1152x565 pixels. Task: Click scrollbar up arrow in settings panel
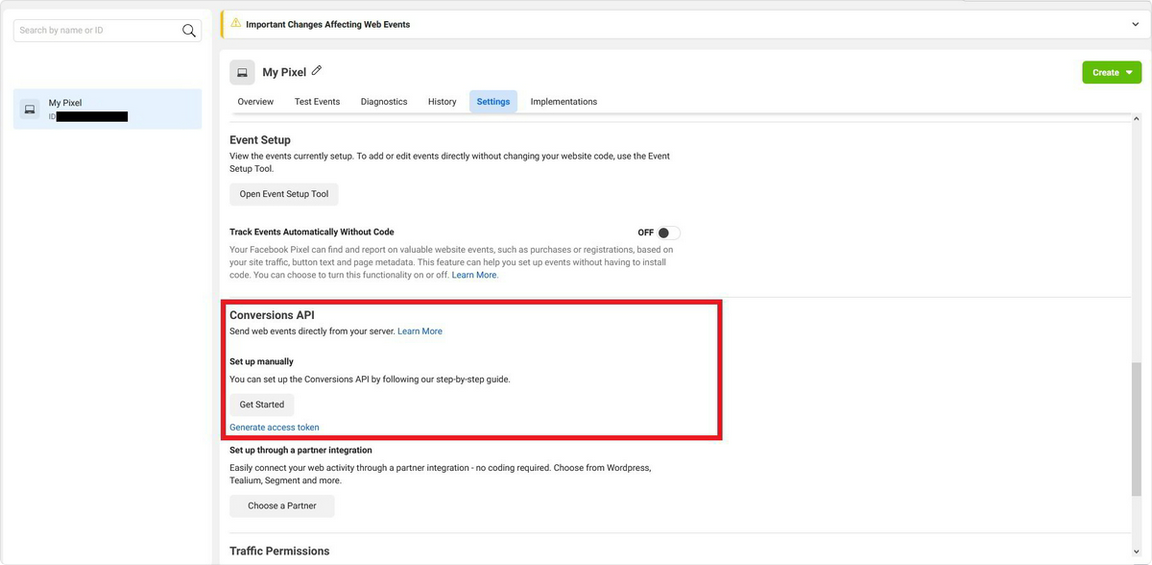click(1137, 118)
